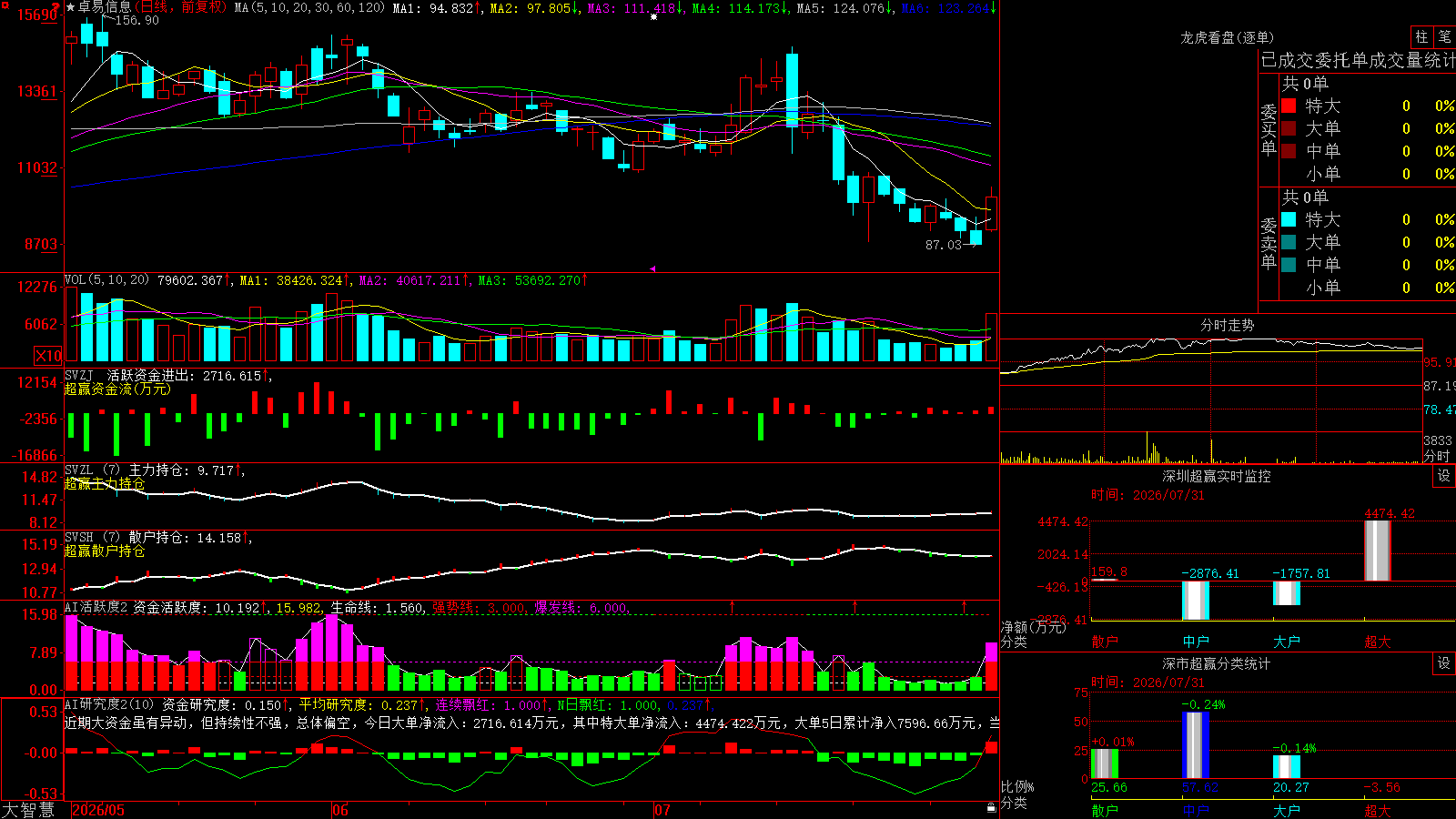Click the white star marker atop the chart
This screenshot has width=1456, height=819.
653,16
